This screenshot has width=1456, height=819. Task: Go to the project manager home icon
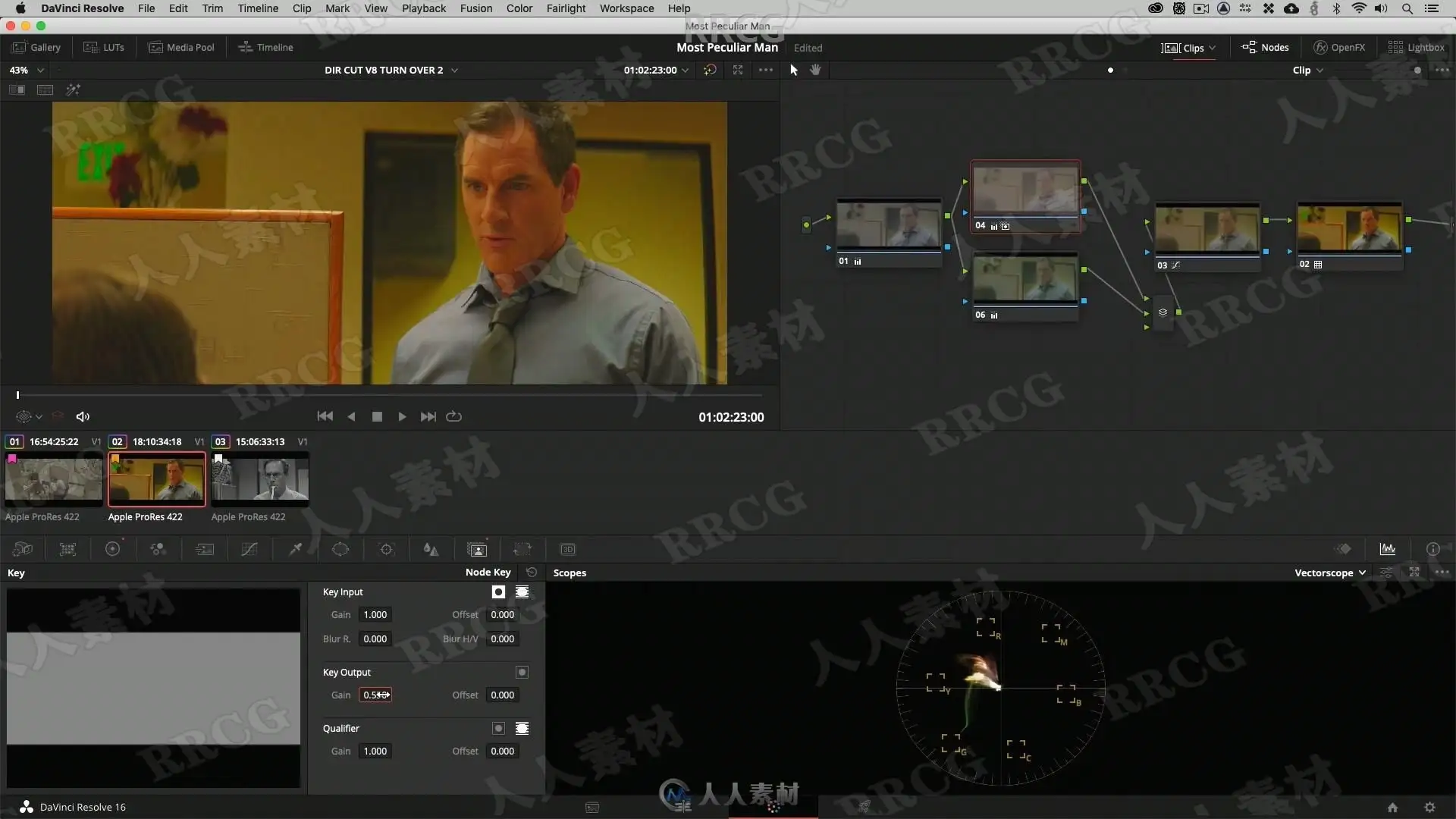(1392, 808)
